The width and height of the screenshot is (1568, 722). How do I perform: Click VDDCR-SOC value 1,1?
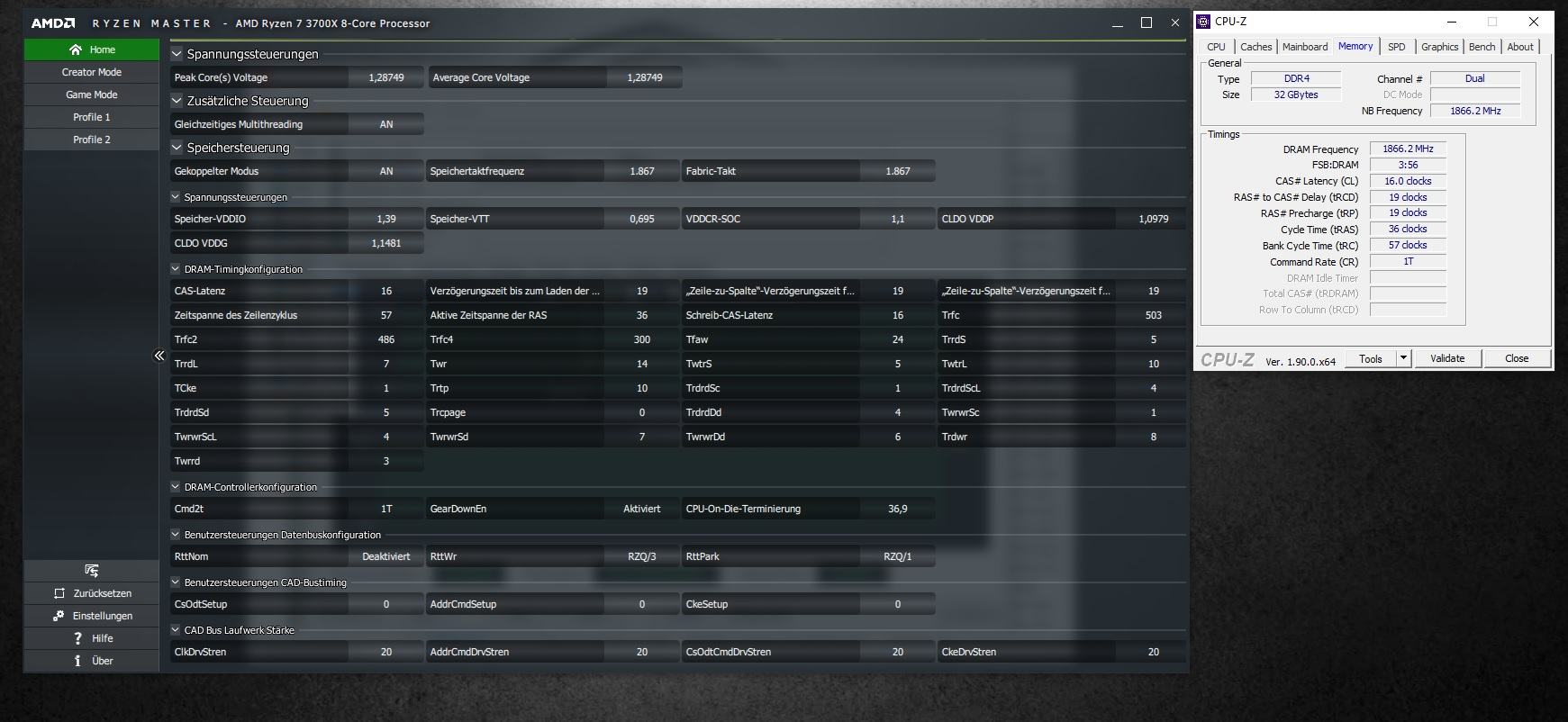pyautogui.click(x=898, y=219)
